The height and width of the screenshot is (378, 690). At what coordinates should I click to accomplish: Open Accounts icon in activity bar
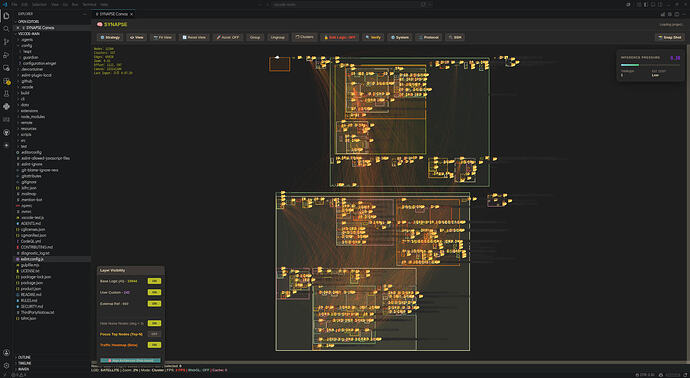click(x=6, y=352)
